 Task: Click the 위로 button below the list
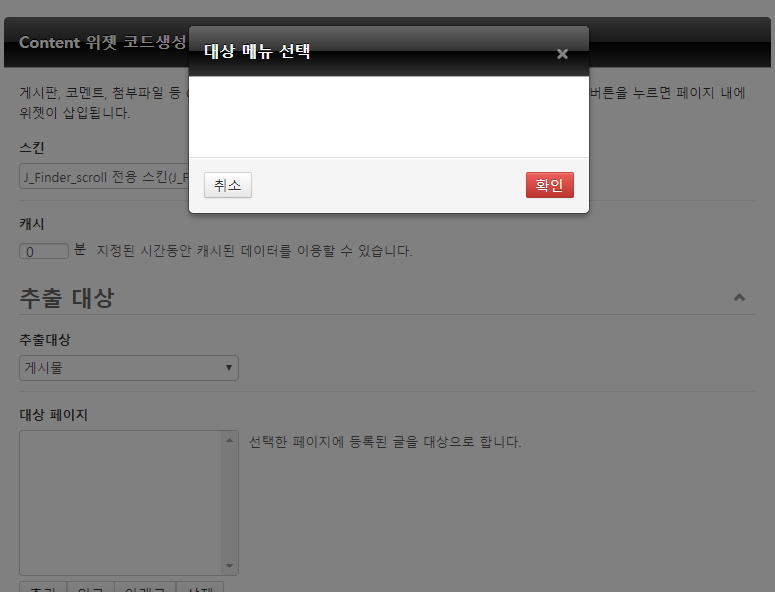[x=91, y=588]
